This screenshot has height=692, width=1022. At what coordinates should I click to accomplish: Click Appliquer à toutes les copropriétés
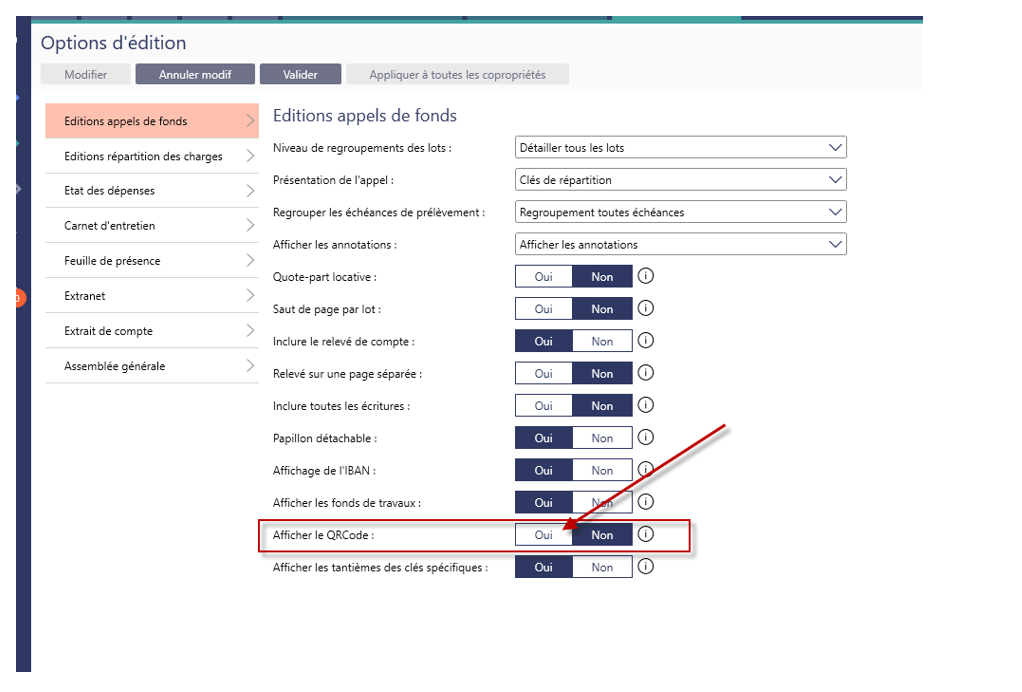point(457,75)
